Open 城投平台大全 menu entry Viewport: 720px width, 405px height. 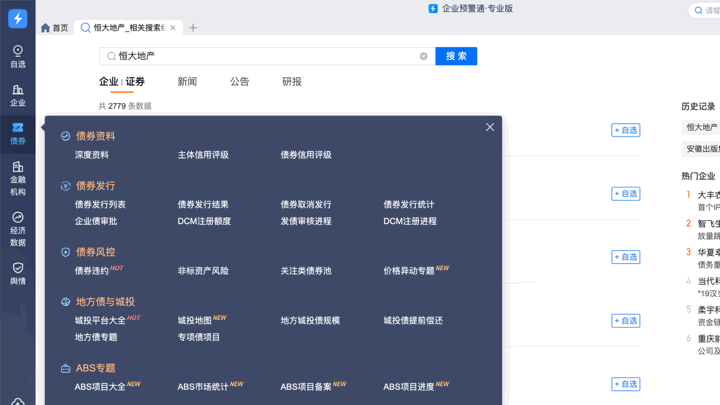(100, 321)
